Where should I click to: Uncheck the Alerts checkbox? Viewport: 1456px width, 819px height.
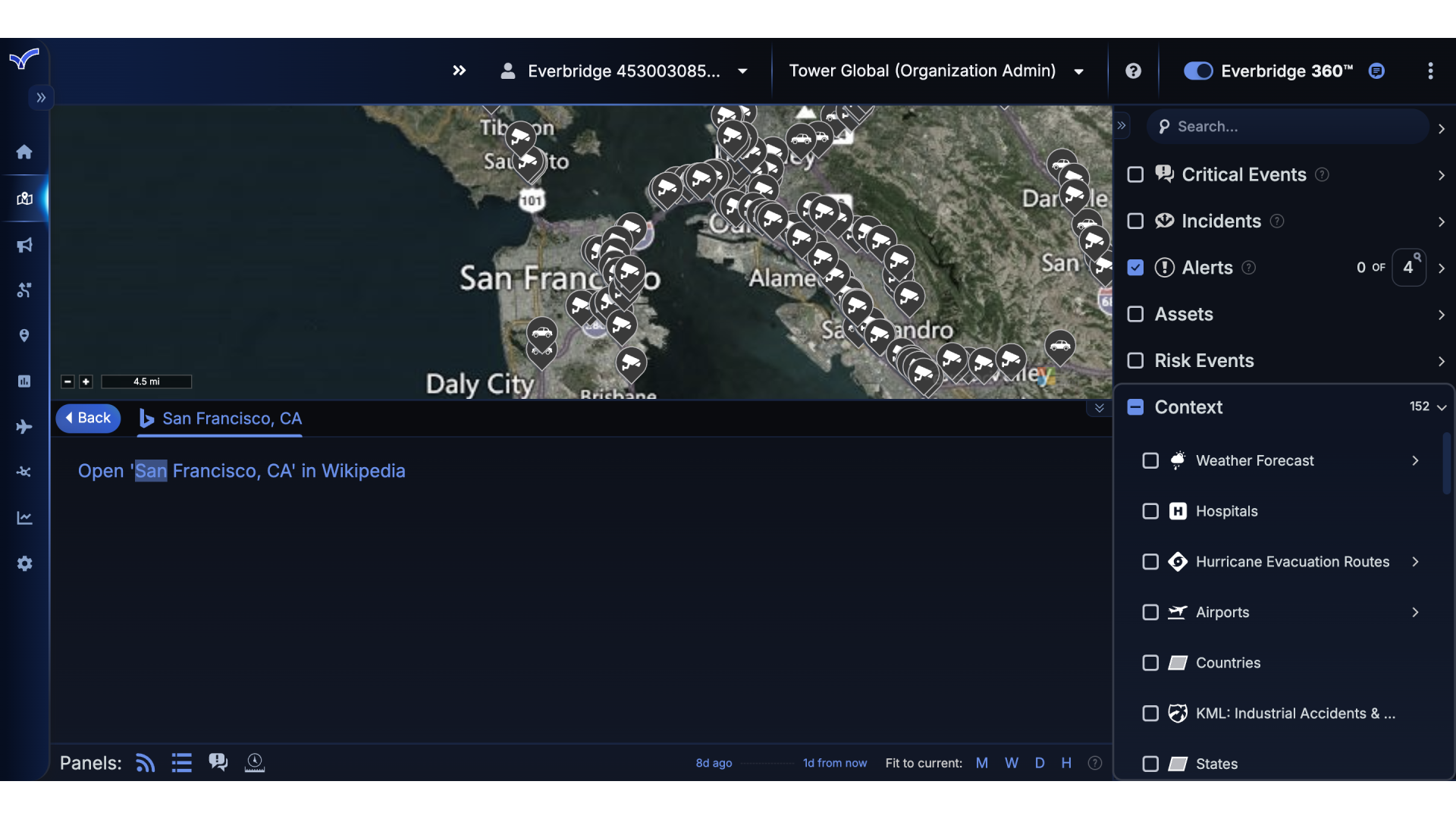tap(1135, 267)
